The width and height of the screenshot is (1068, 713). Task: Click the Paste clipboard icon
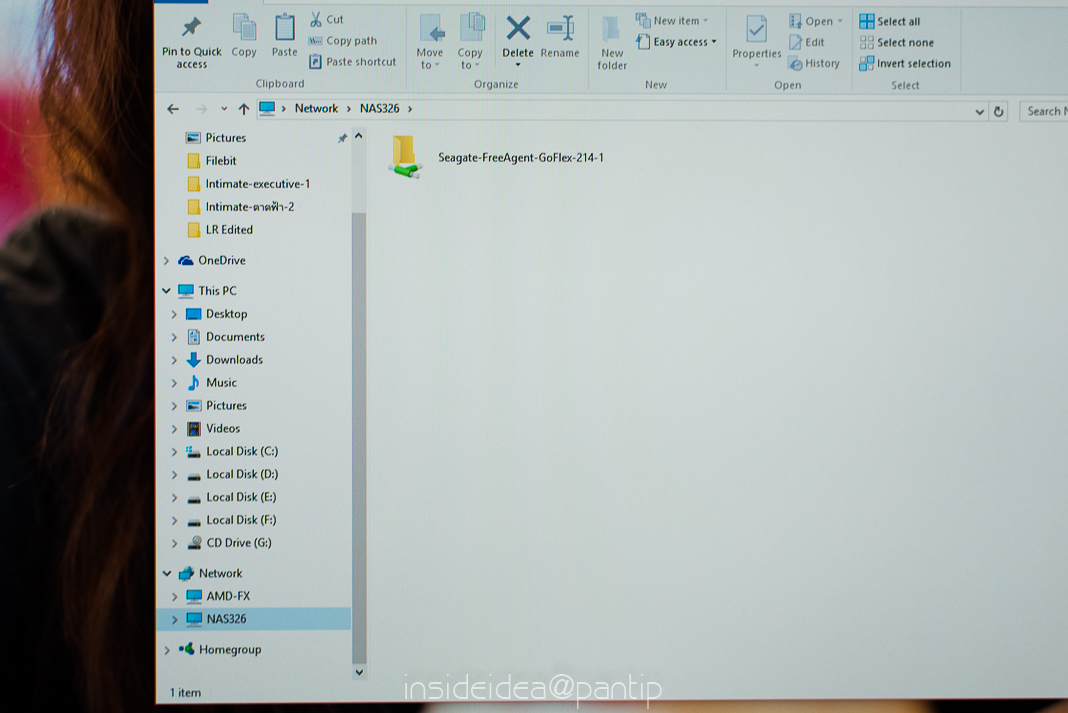point(284,28)
